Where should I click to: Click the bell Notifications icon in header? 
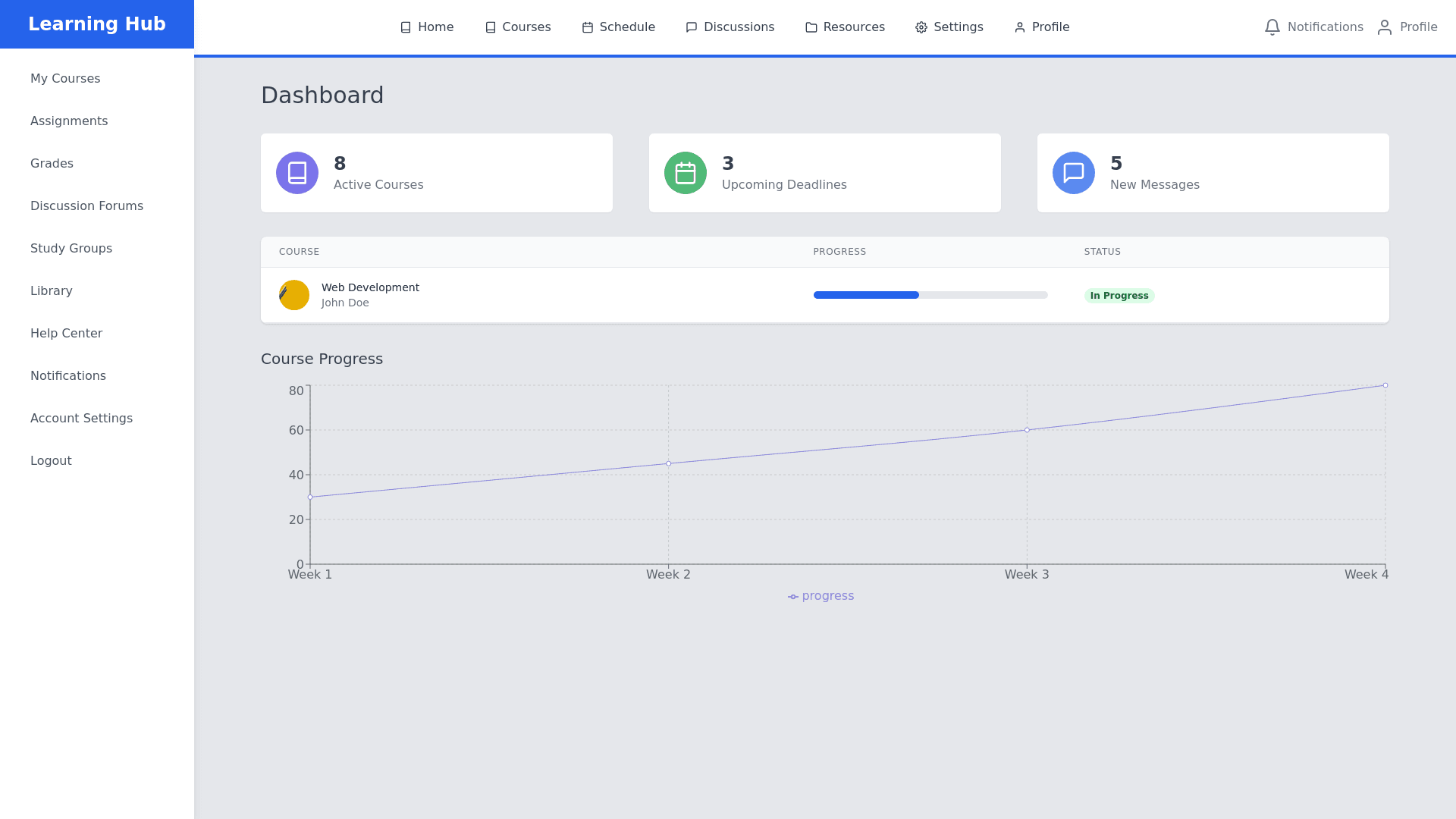[1272, 27]
